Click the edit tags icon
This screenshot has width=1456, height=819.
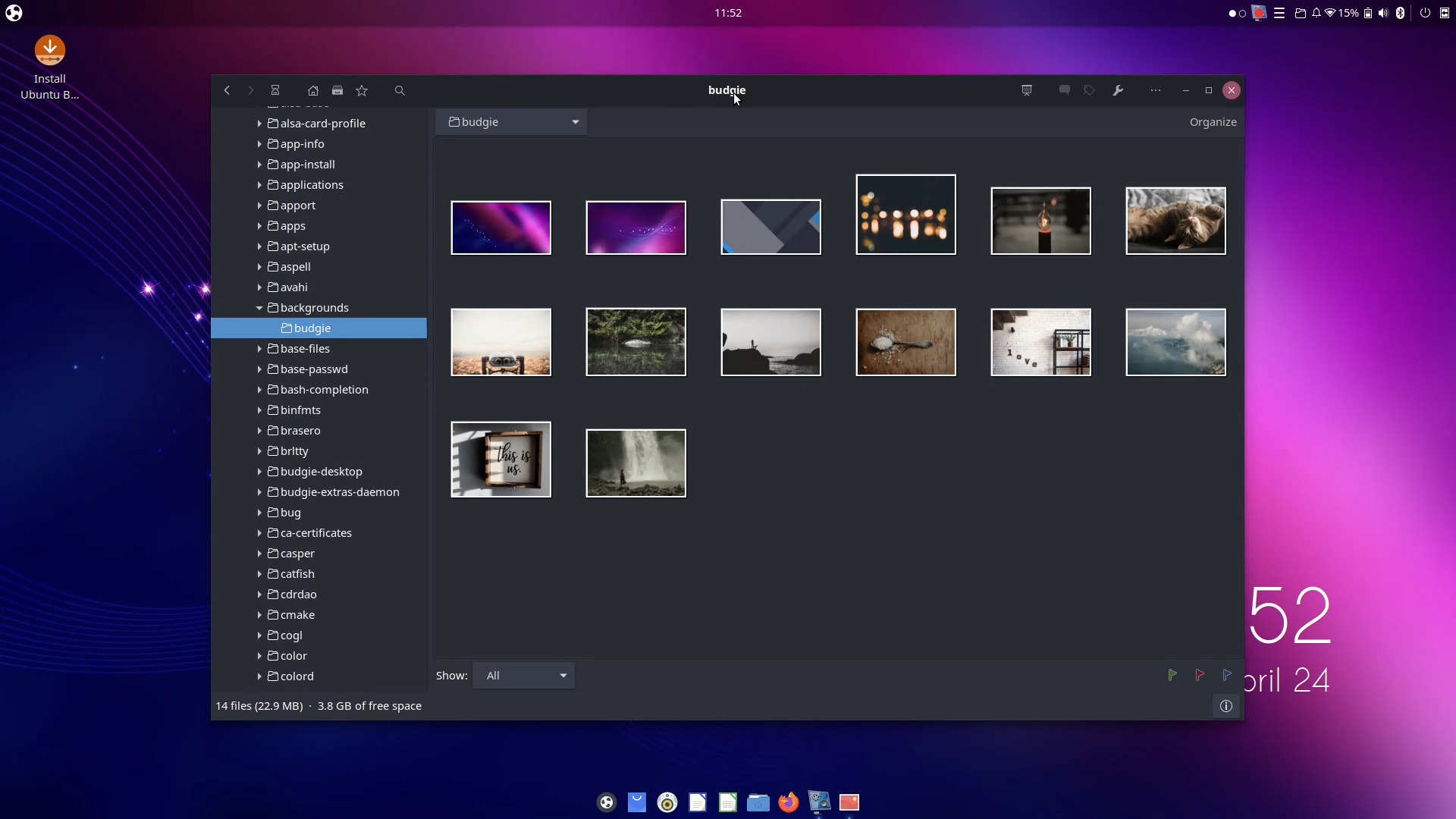point(1089,90)
